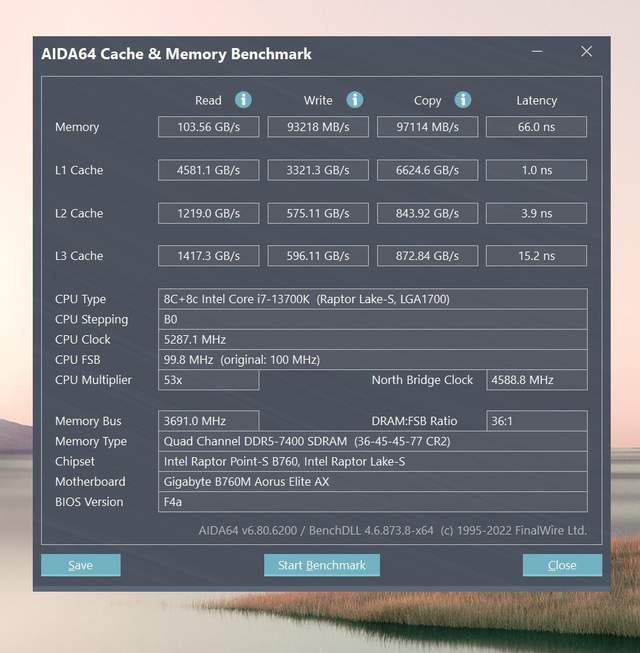The height and width of the screenshot is (653, 640).
Task: Select L1 Cache write value 3321.3 GB/s
Action: coord(318,170)
